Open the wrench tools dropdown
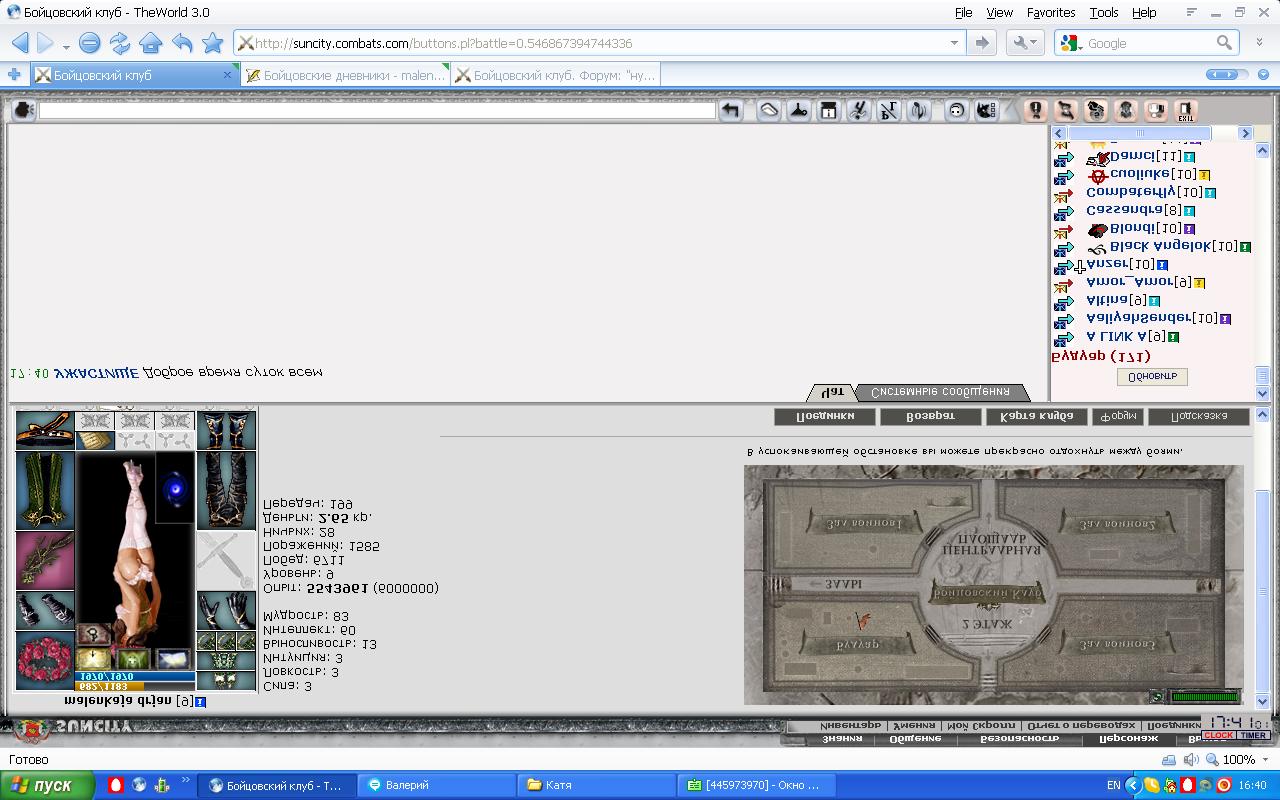Image resolution: width=1280 pixels, height=800 pixels. [1025, 43]
